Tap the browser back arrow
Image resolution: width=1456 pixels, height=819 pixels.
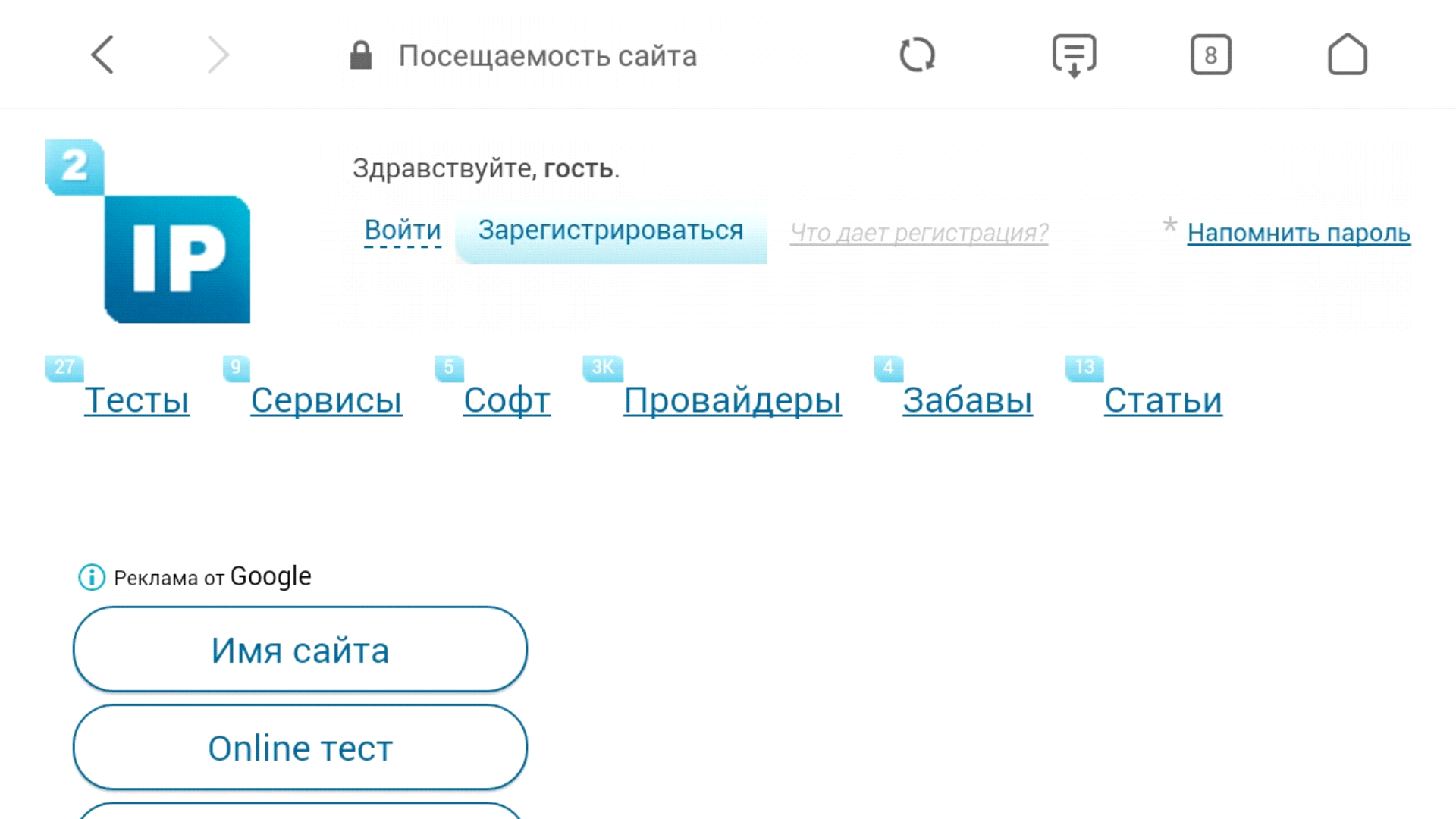(x=102, y=55)
